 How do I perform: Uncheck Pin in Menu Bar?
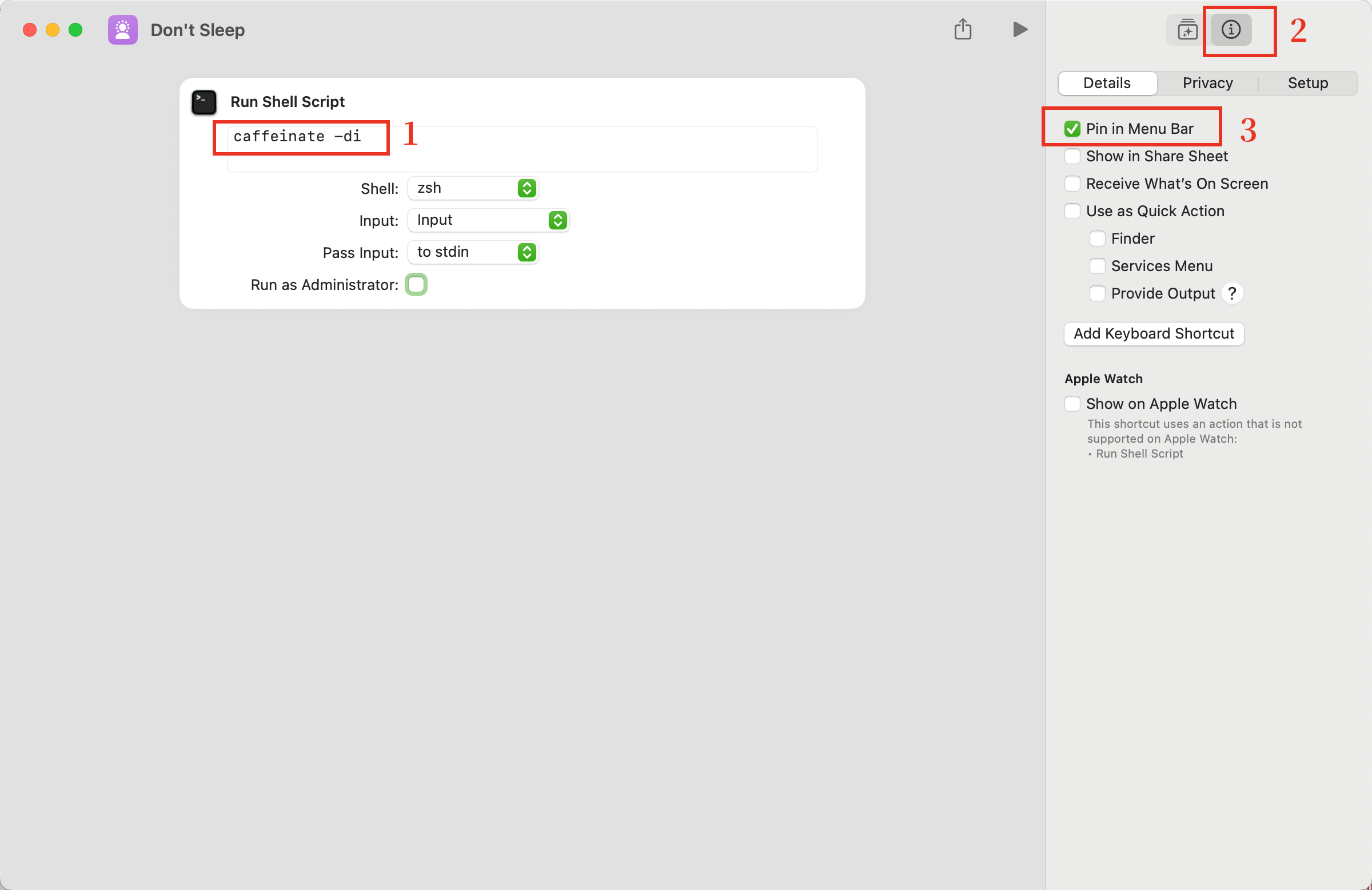1072,129
